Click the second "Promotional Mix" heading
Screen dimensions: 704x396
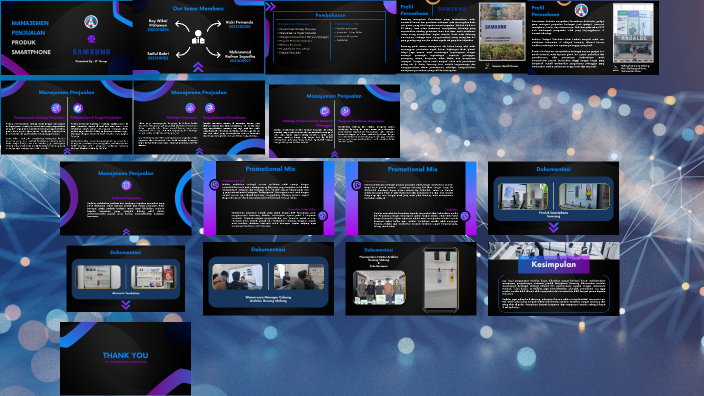click(x=413, y=169)
